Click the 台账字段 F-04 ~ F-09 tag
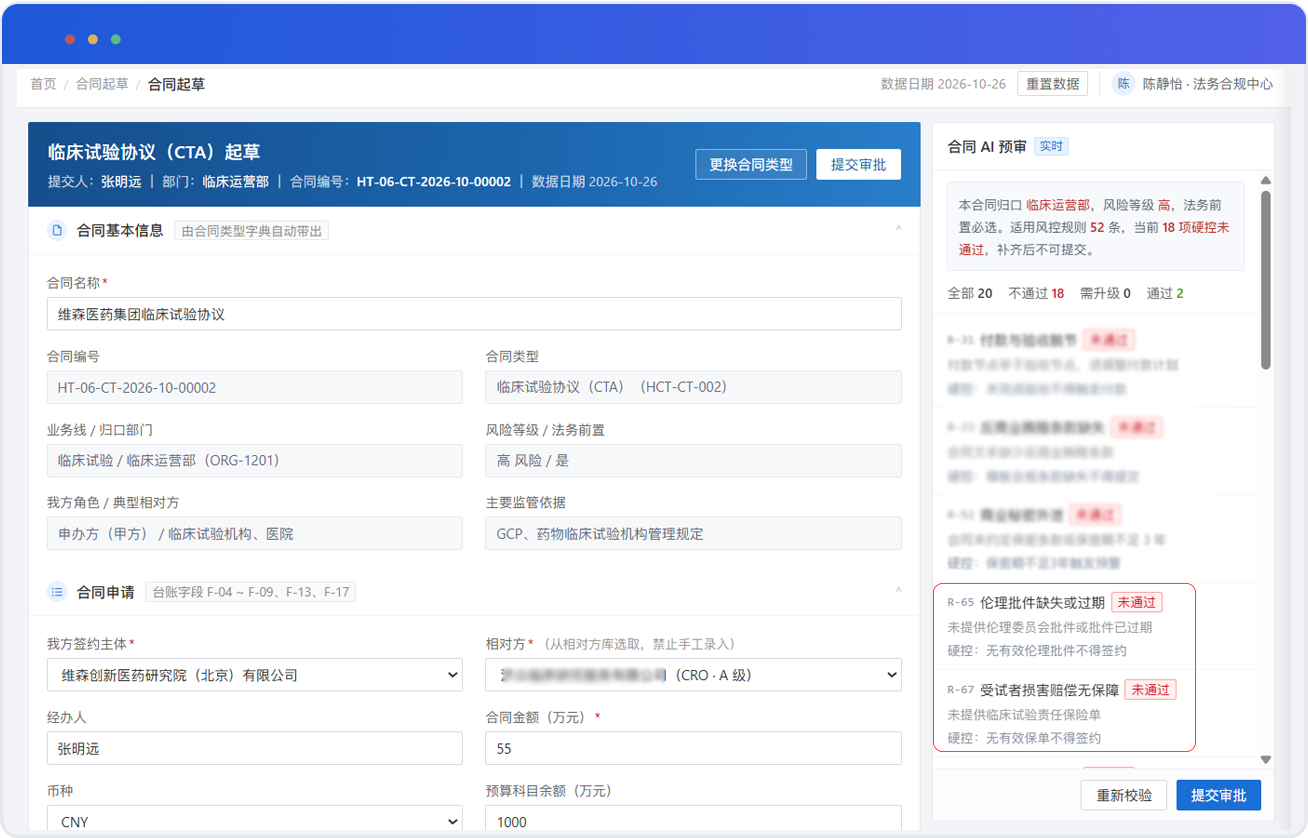Screen dimensions: 1308x838 250,592
